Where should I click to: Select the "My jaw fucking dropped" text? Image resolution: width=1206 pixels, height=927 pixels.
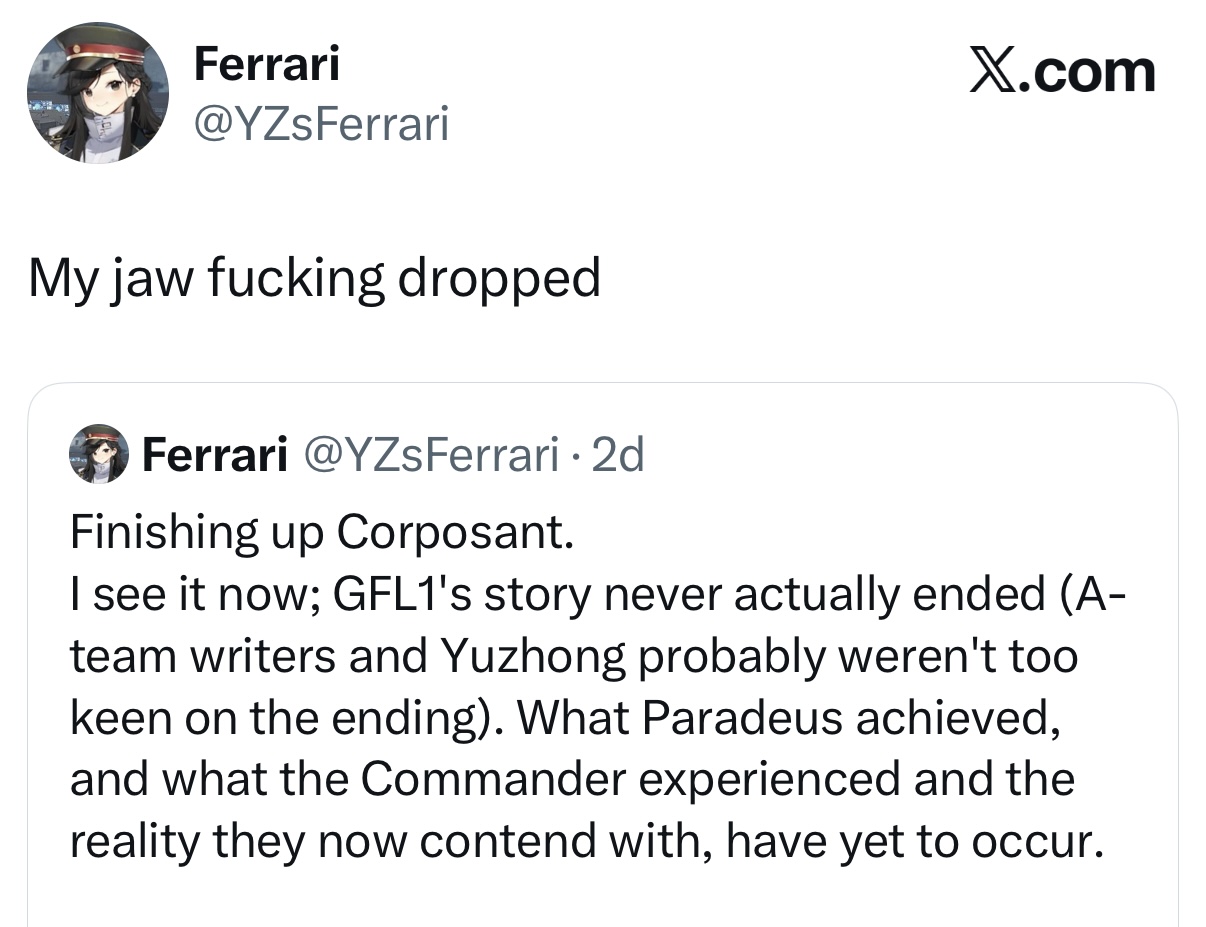pyautogui.click(x=314, y=278)
